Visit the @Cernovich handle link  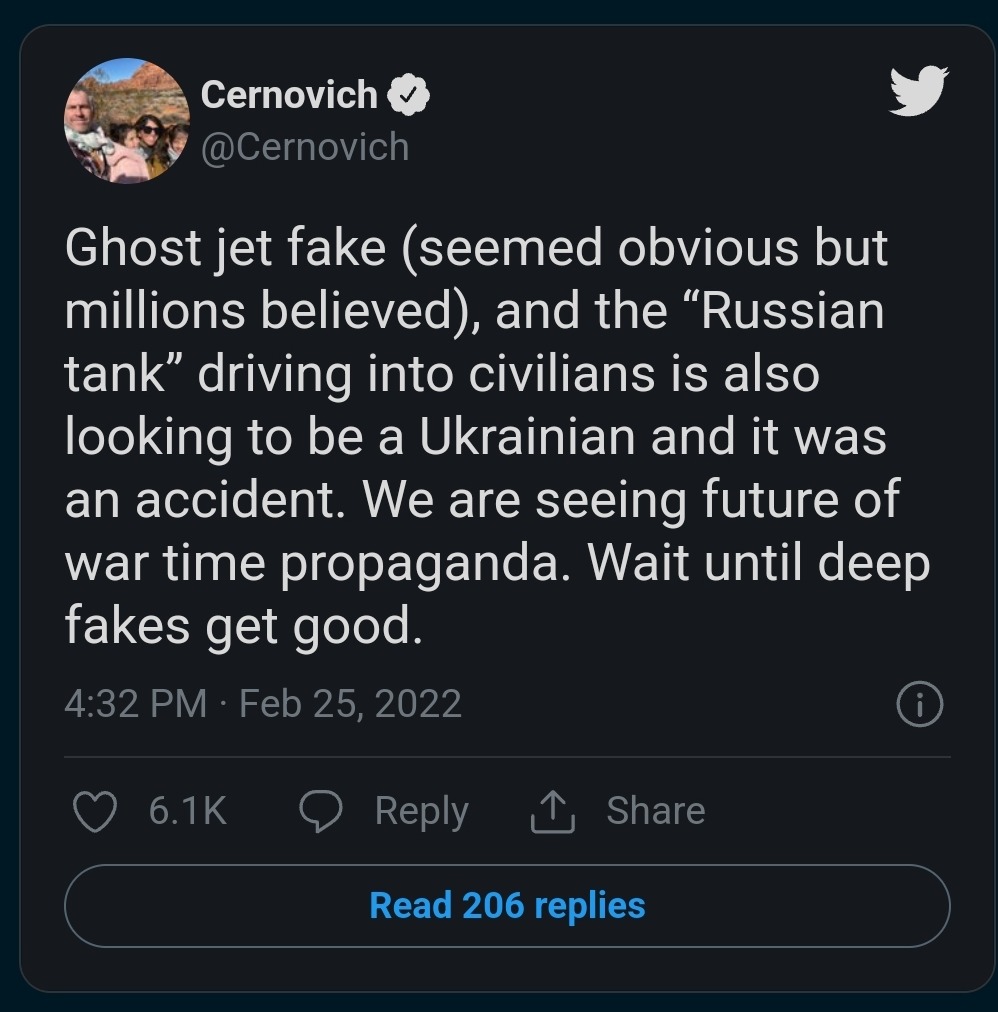(305, 147)
